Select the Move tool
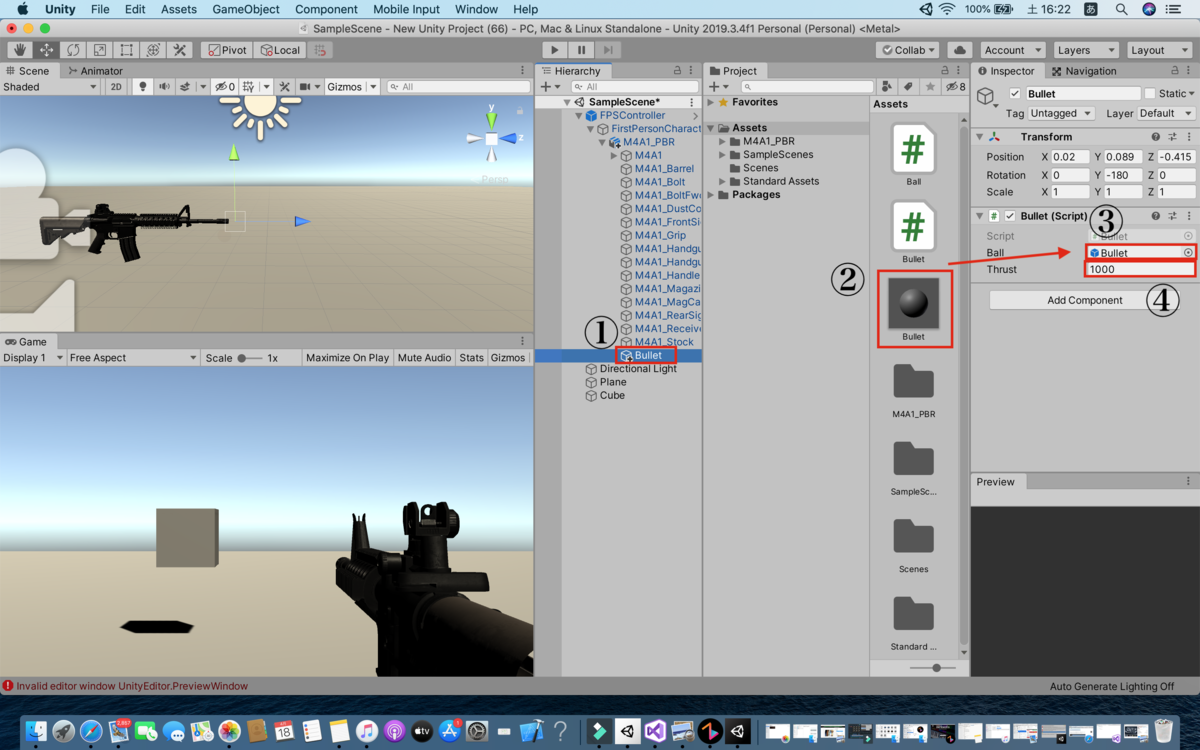1200x750 pixels. point(46,50)
